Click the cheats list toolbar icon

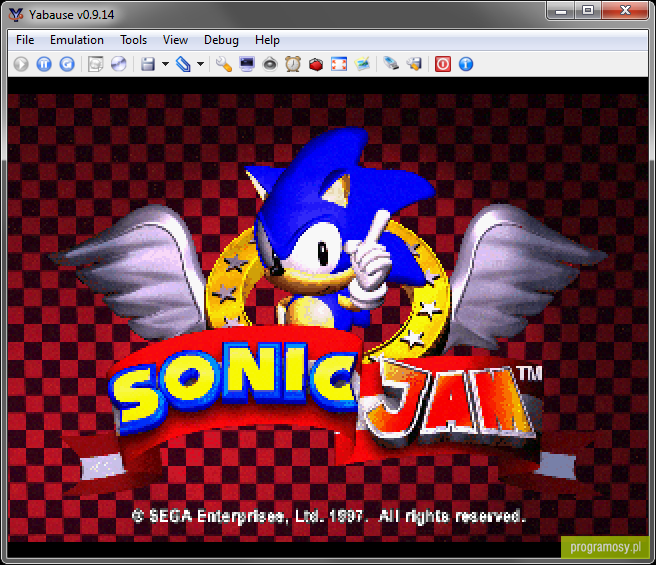point(414,64)
